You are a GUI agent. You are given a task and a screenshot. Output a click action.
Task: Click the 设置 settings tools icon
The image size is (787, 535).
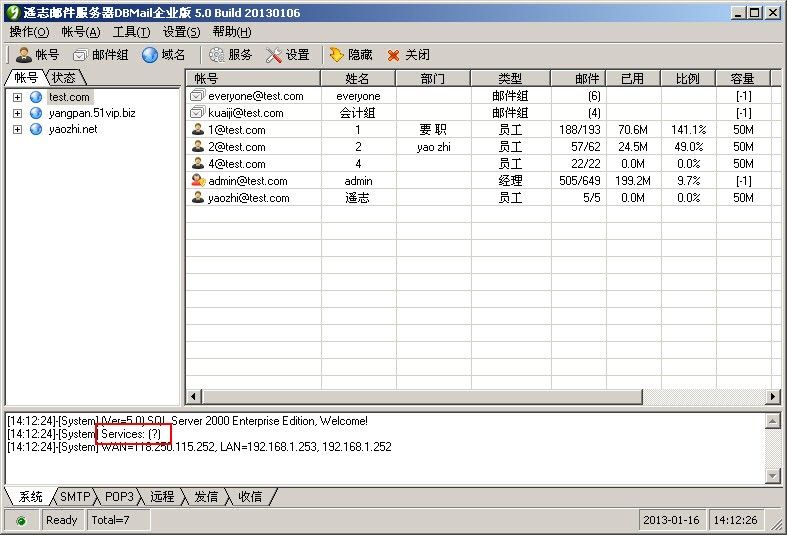point(274,55)
